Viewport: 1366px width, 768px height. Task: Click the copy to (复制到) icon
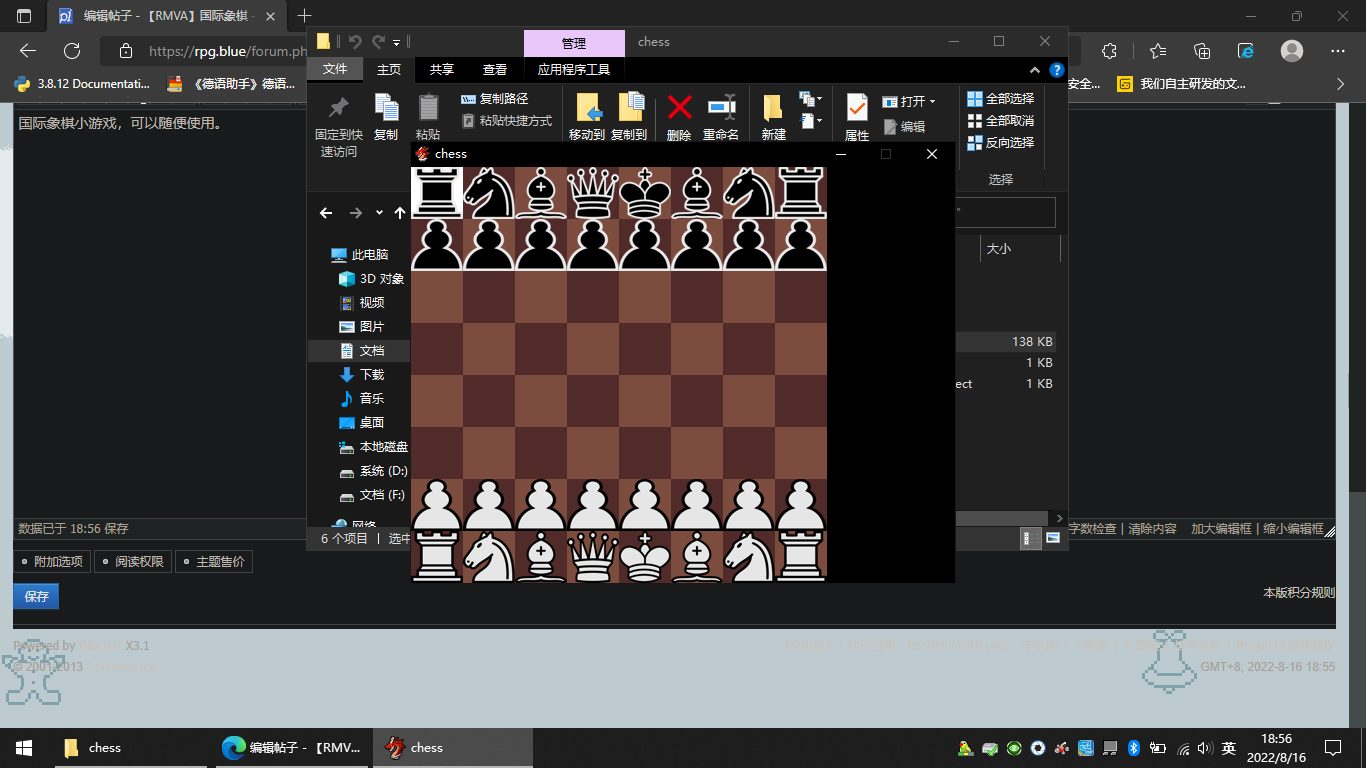[x=631, y=107]
